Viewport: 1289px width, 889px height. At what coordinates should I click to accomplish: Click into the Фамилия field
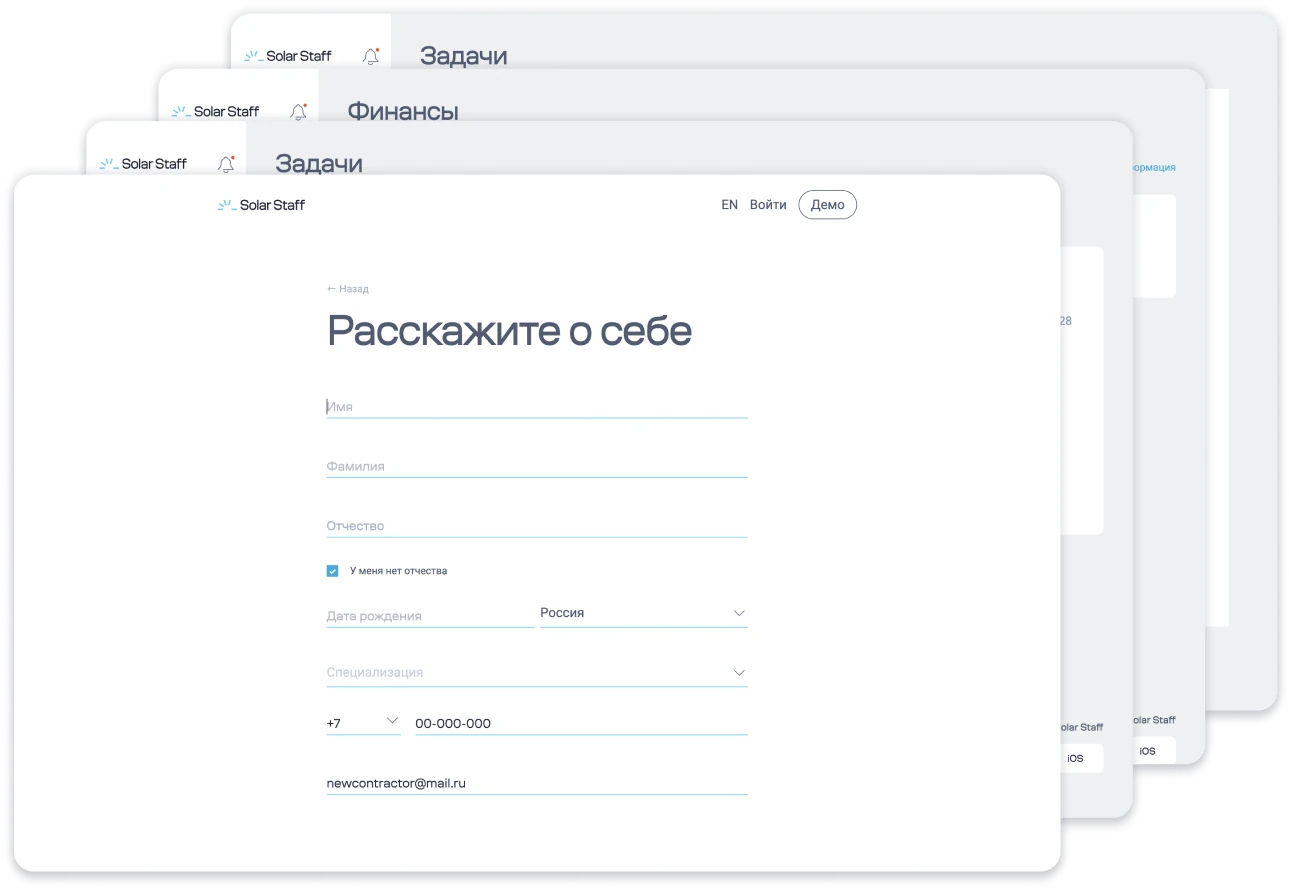coord(536,466)
